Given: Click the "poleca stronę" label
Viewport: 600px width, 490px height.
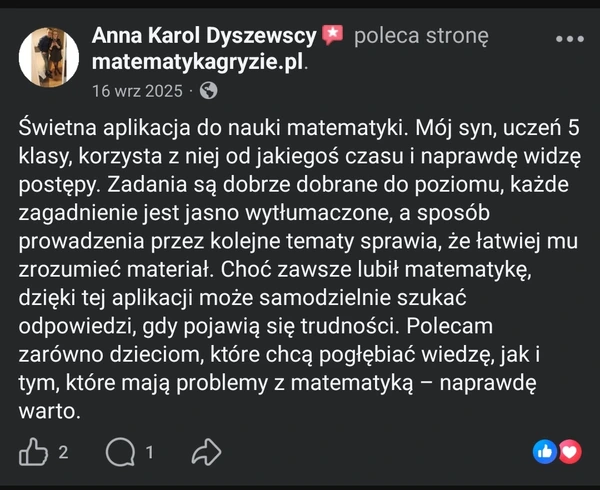Looking at the screenshot, I should point(421,37).
